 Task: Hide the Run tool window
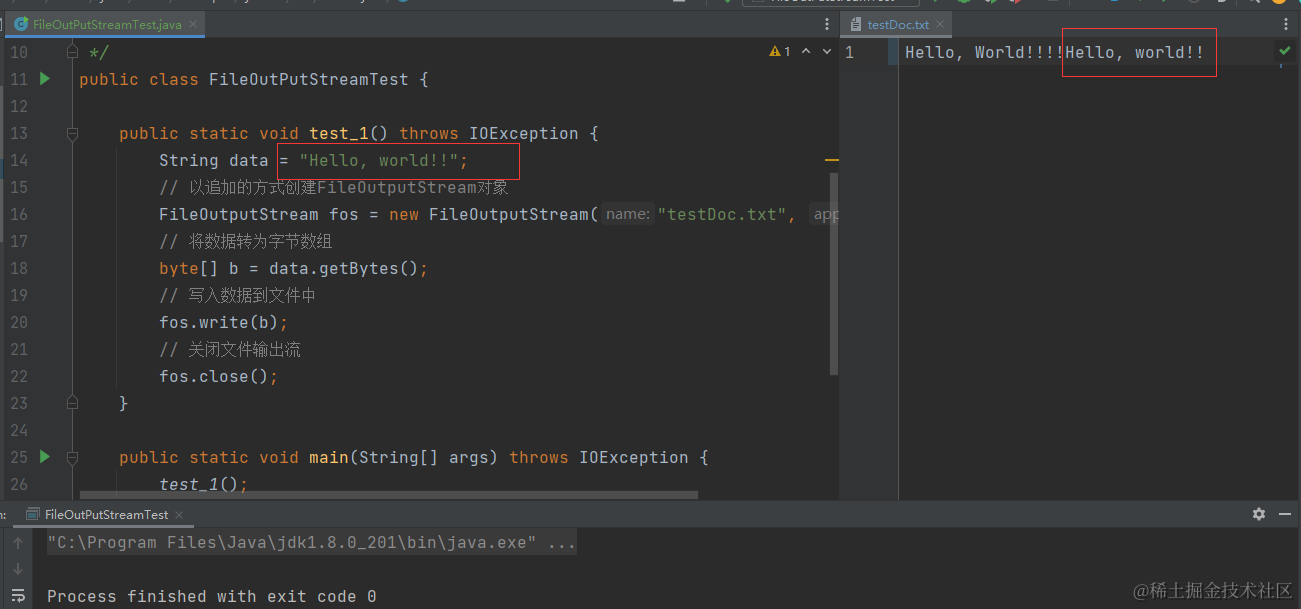tap(1286, 514)
